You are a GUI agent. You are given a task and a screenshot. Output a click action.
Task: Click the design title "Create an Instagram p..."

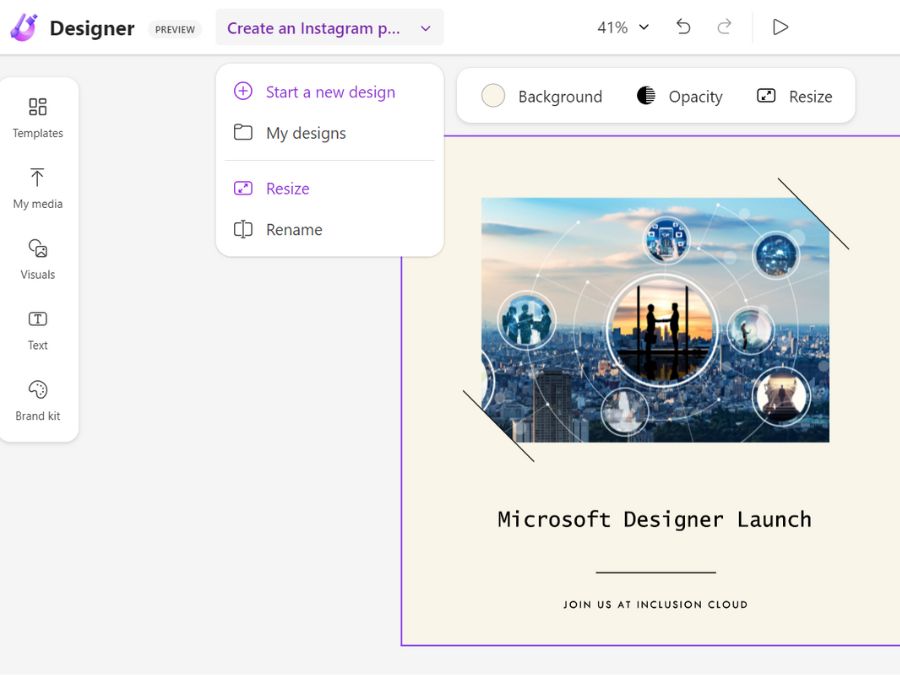pos(313,28)
